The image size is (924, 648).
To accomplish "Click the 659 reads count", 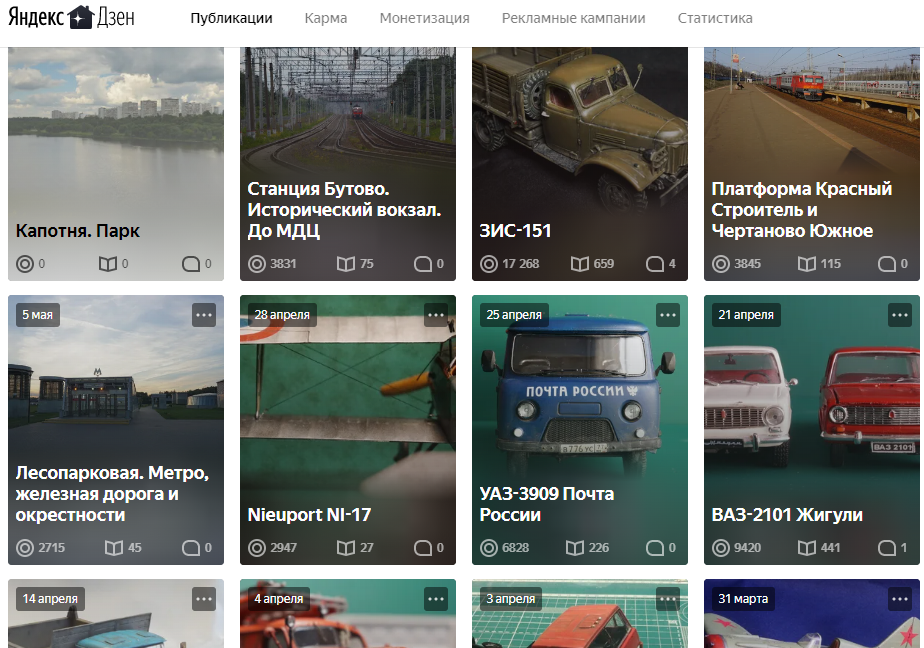I will [x=603, y=264].
